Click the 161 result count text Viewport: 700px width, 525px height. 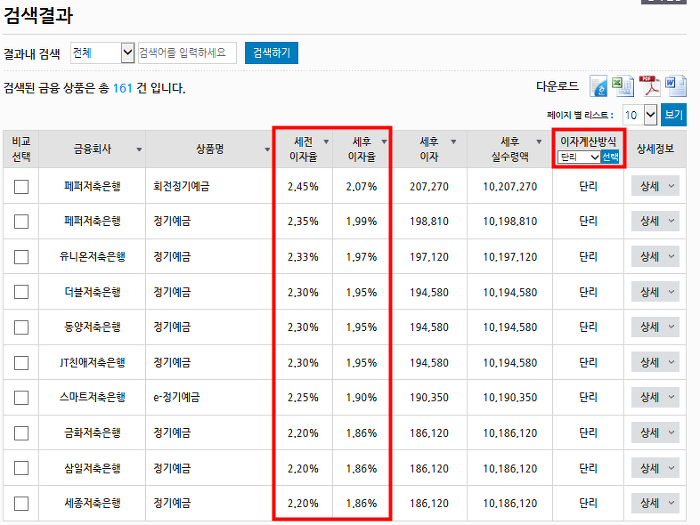[122, 88]
